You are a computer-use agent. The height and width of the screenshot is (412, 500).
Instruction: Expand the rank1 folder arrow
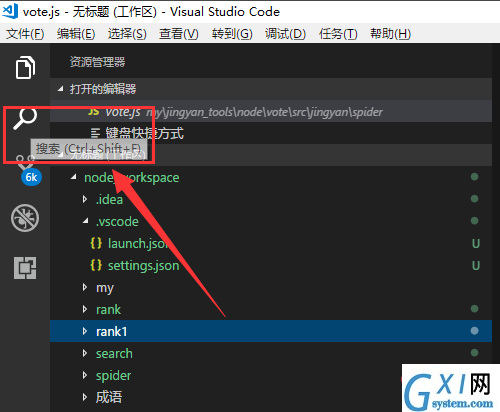(x=85, y=331)
